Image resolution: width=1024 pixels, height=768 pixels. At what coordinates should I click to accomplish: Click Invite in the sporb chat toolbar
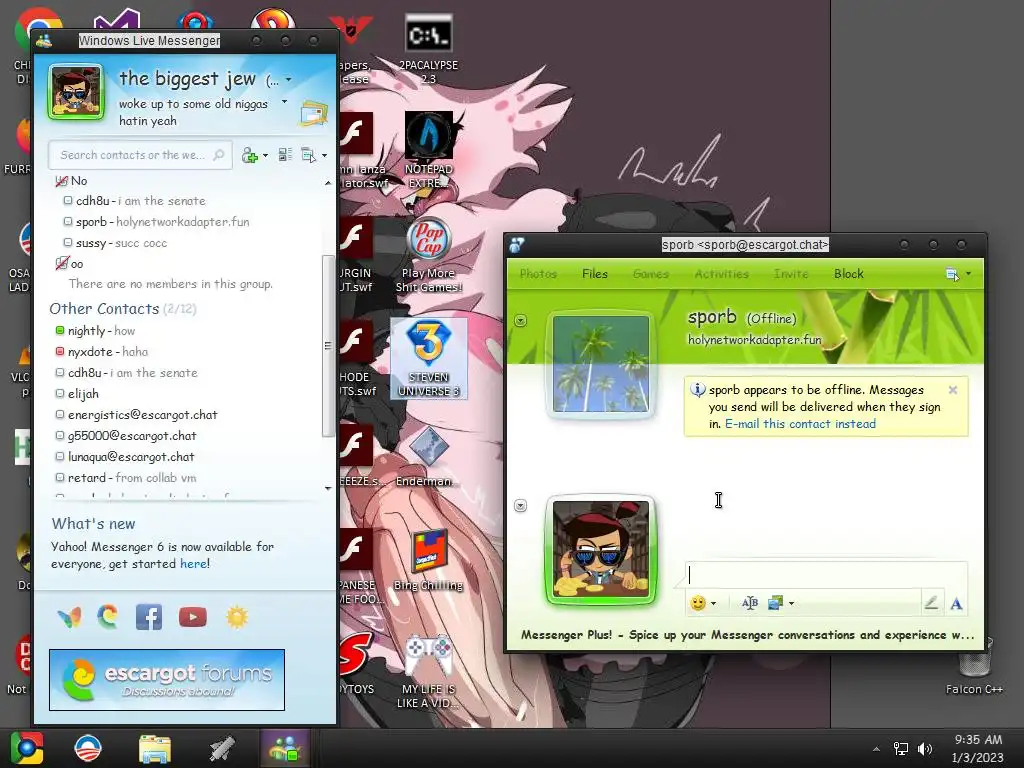[x=791, y=274]
